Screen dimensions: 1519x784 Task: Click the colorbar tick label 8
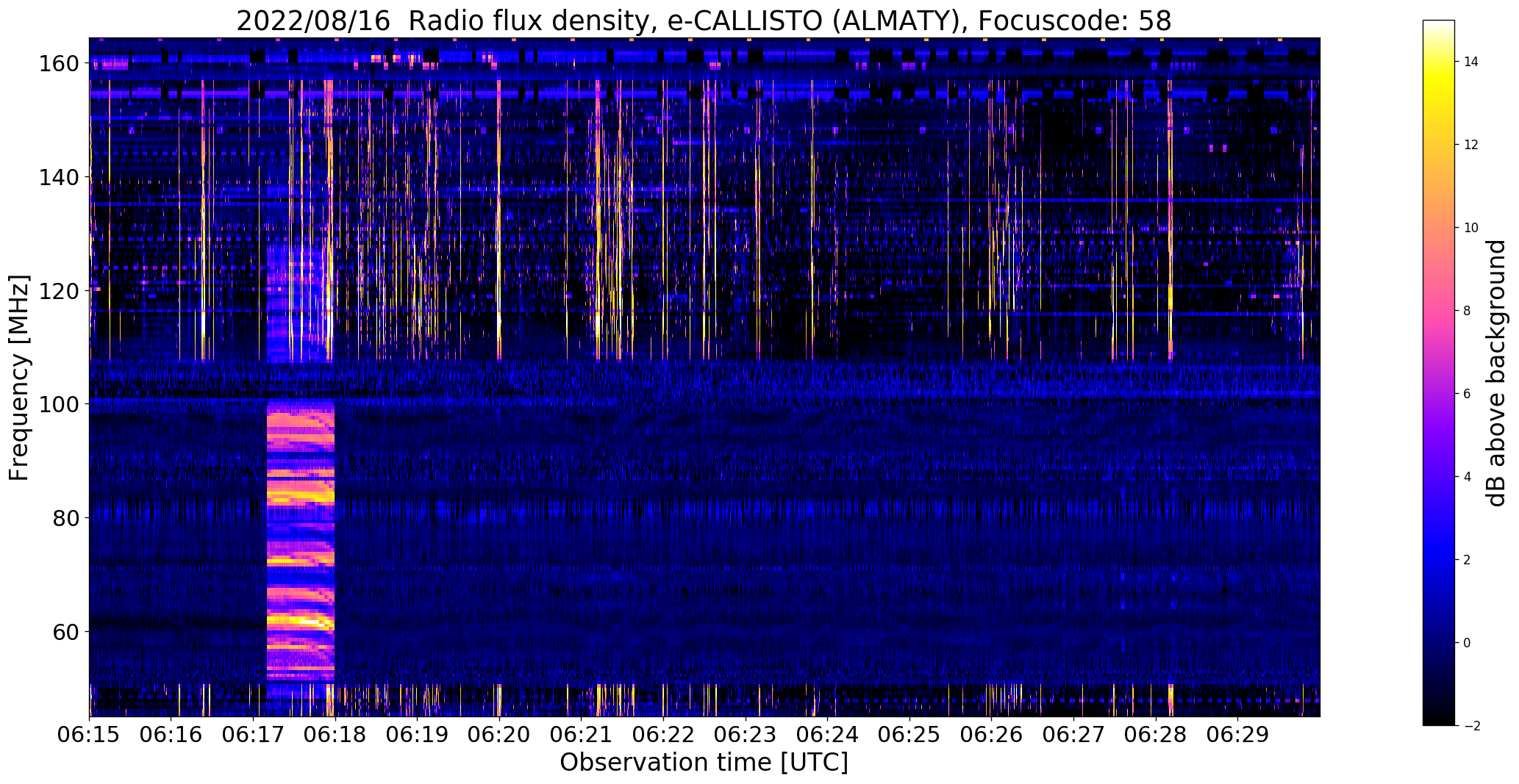[1467, 311]
